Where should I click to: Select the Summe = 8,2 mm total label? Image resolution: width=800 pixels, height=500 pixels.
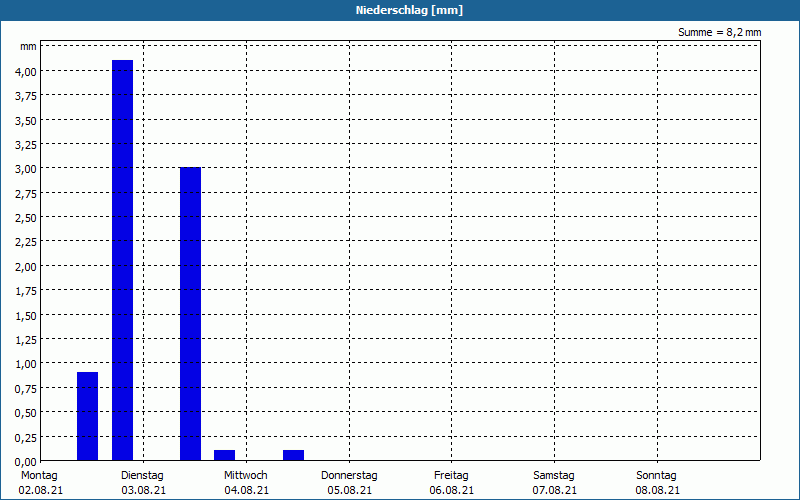click(719, 32)
